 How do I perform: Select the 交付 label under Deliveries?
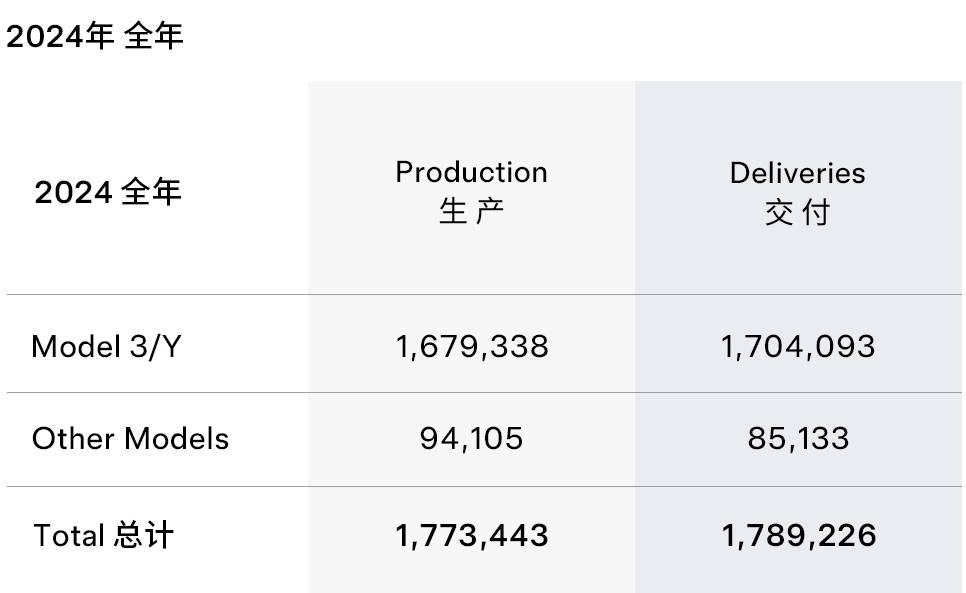pyautogui.click(x=797, y=213)
